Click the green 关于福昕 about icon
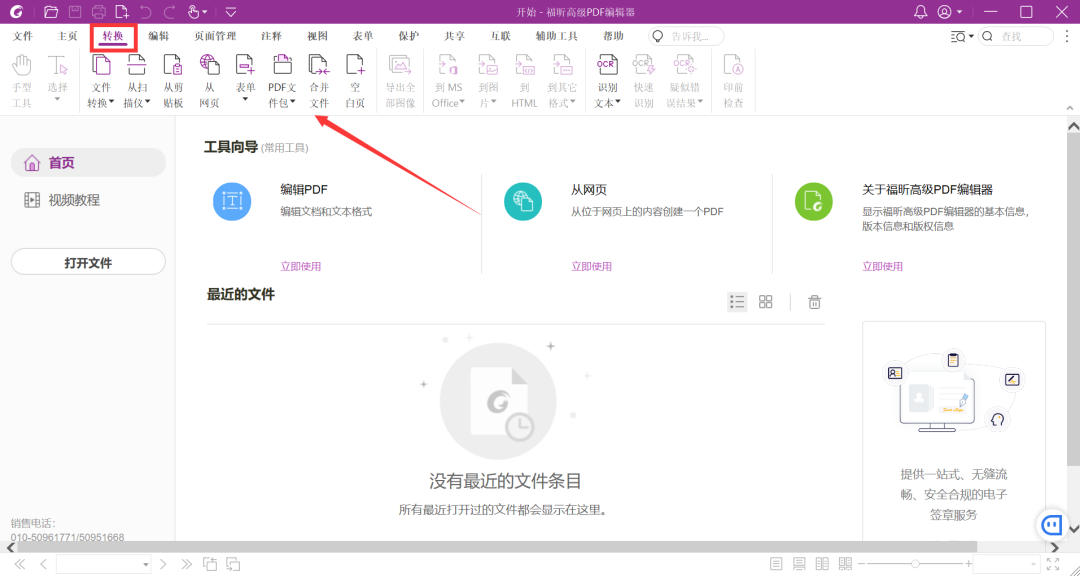Viewport: 1080px width, 576px height. tap(813, 202)
